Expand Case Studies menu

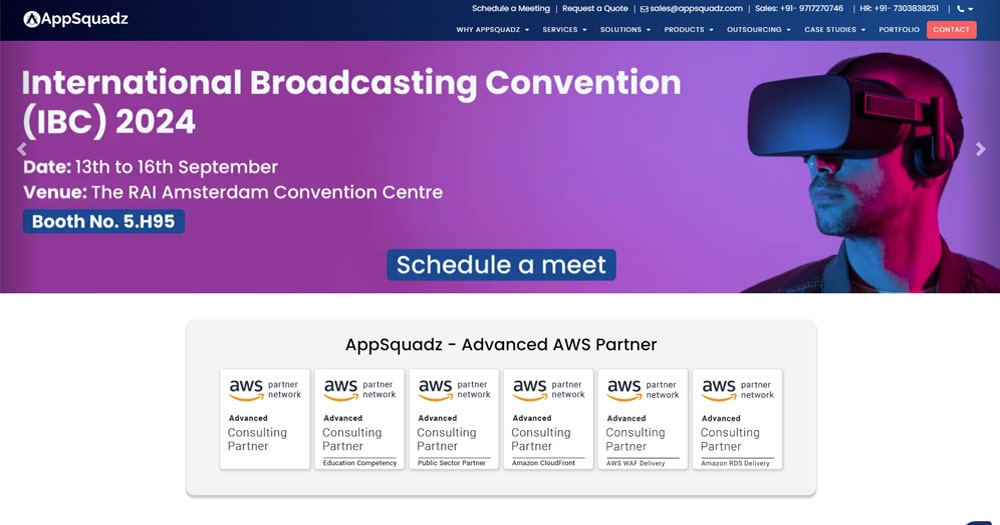pos(835,29)
